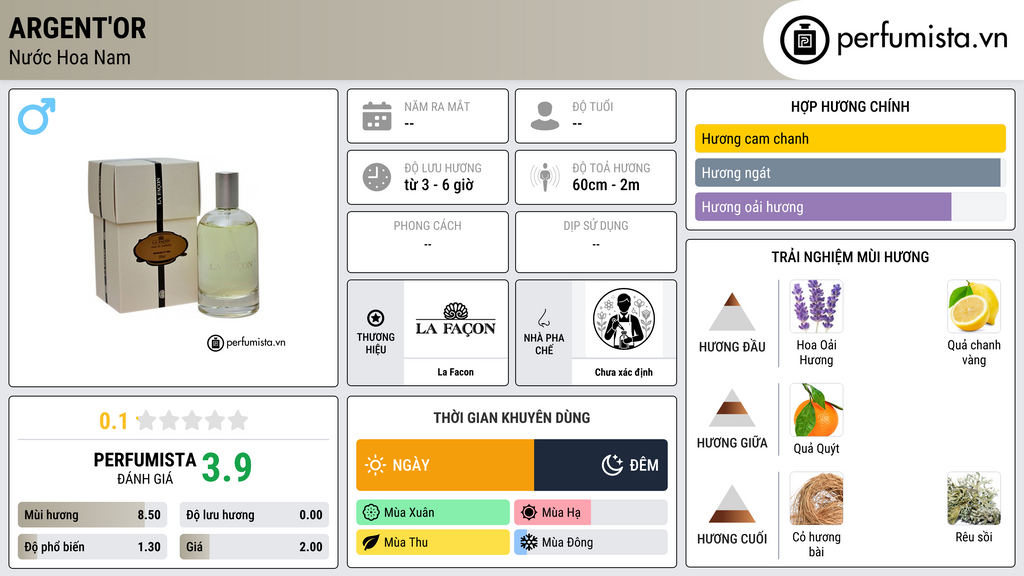Click the ARGENT'OR title text
The image size is (1024, 576).
(78, 28)
